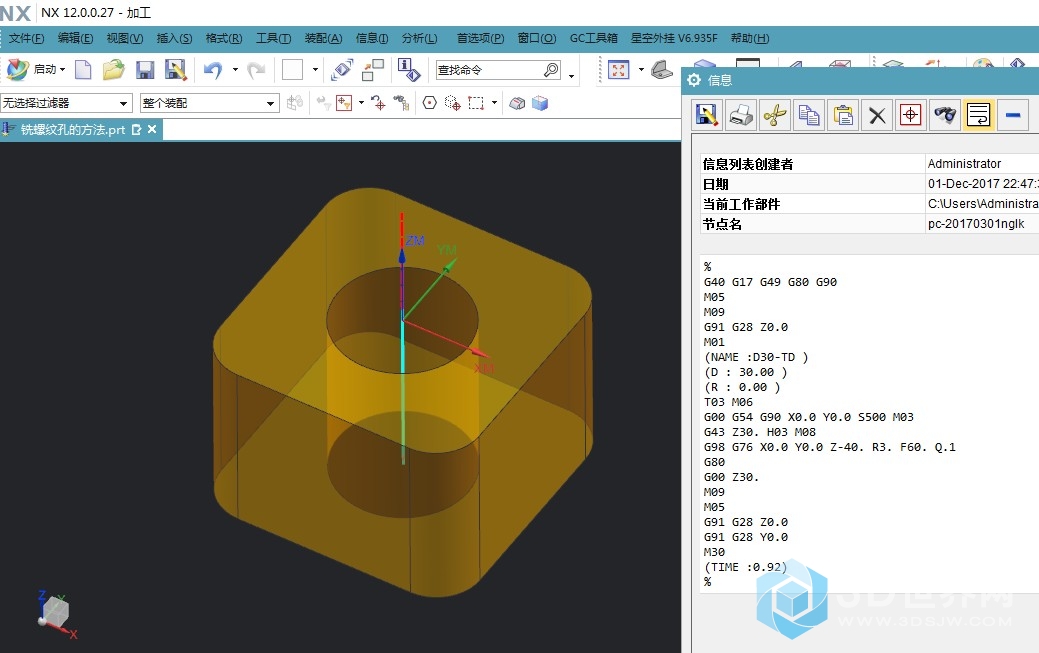
Task: Select the rectangle selection mode icon
Action: click(x=476, y=103)
